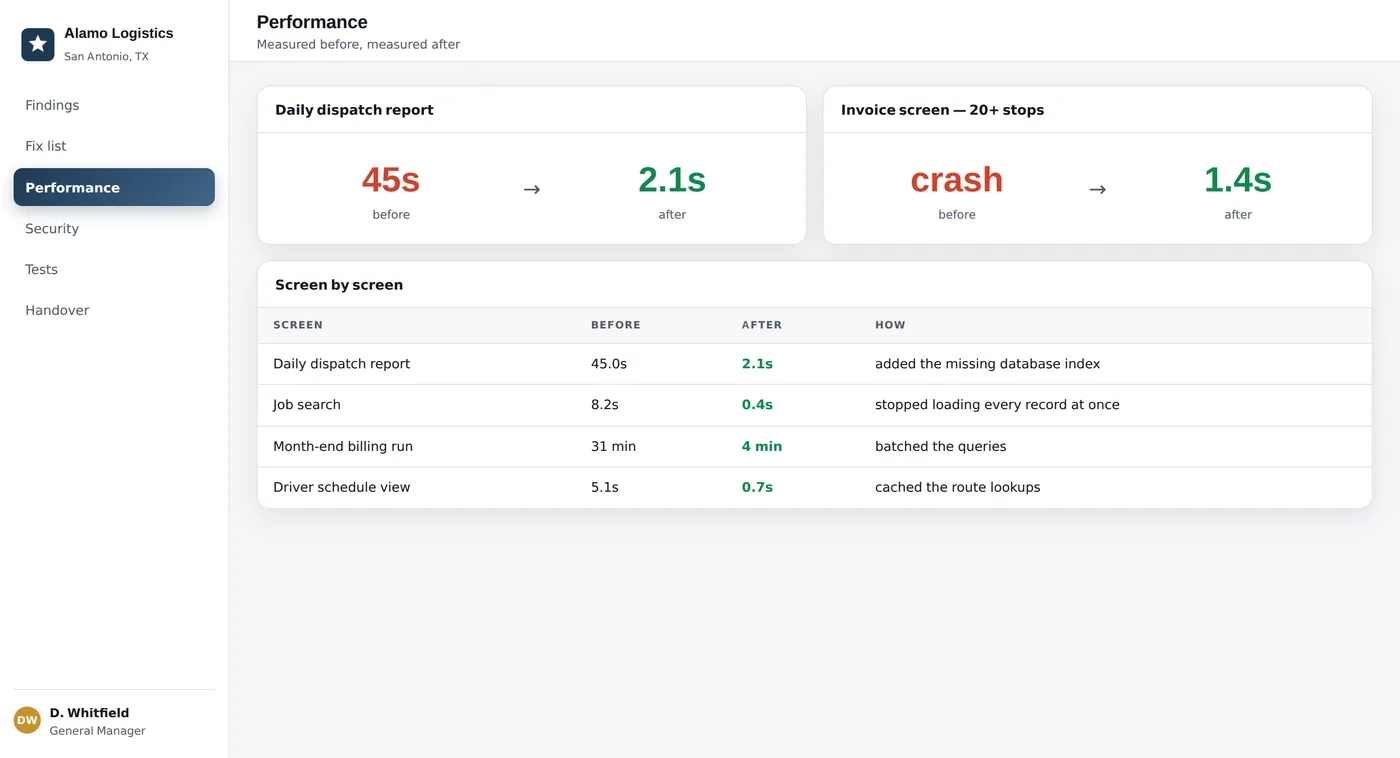Click "added the missing database index" text

(x=988, y=364)
